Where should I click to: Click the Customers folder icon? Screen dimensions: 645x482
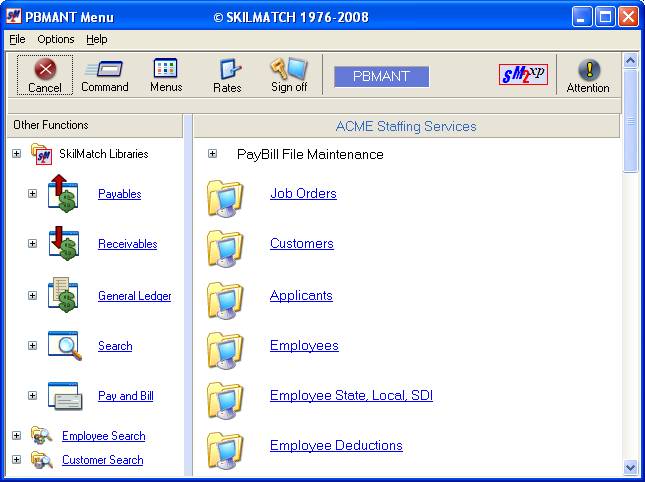(x=225, y=248)
